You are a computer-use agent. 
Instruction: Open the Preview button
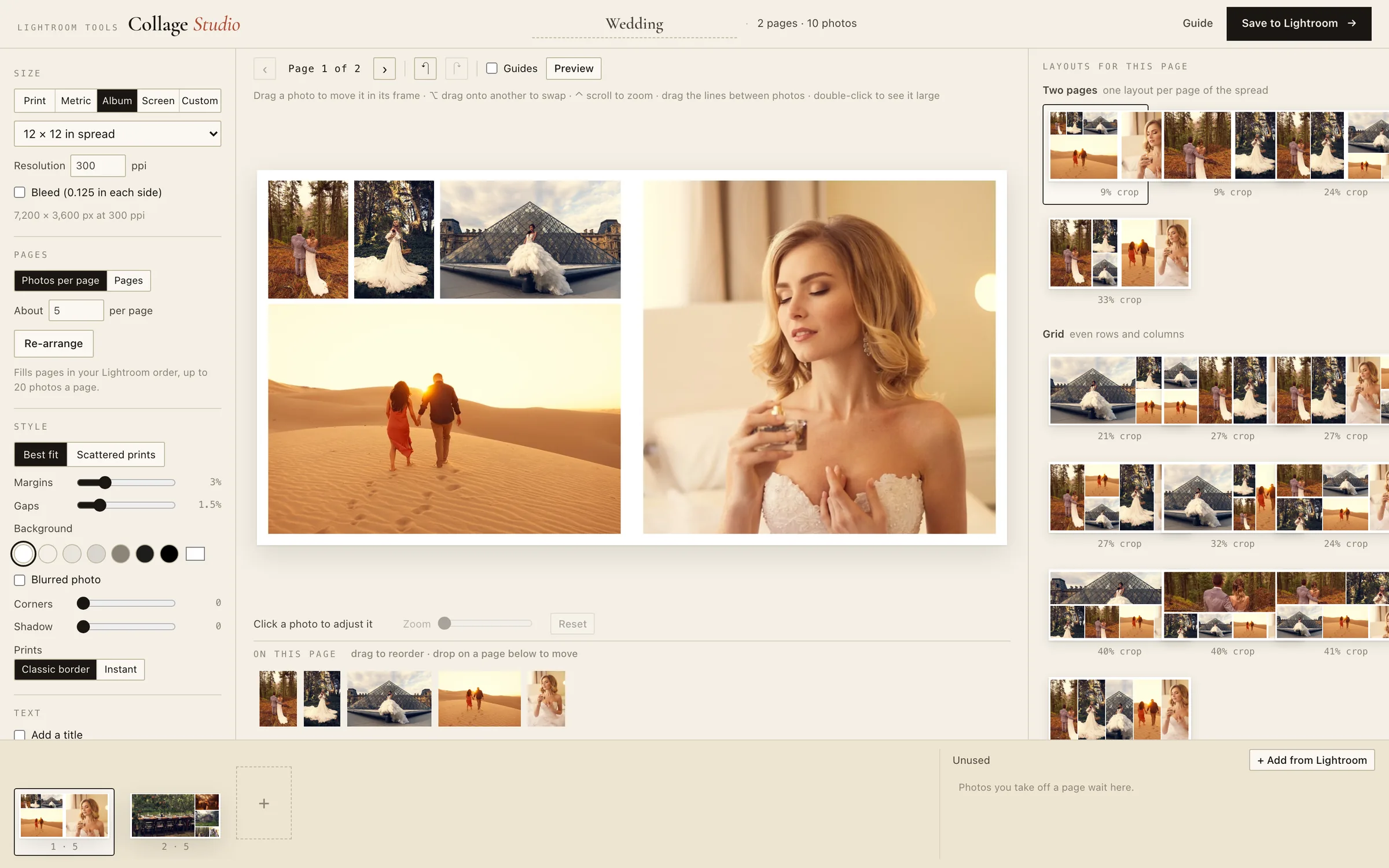point(574,68)
